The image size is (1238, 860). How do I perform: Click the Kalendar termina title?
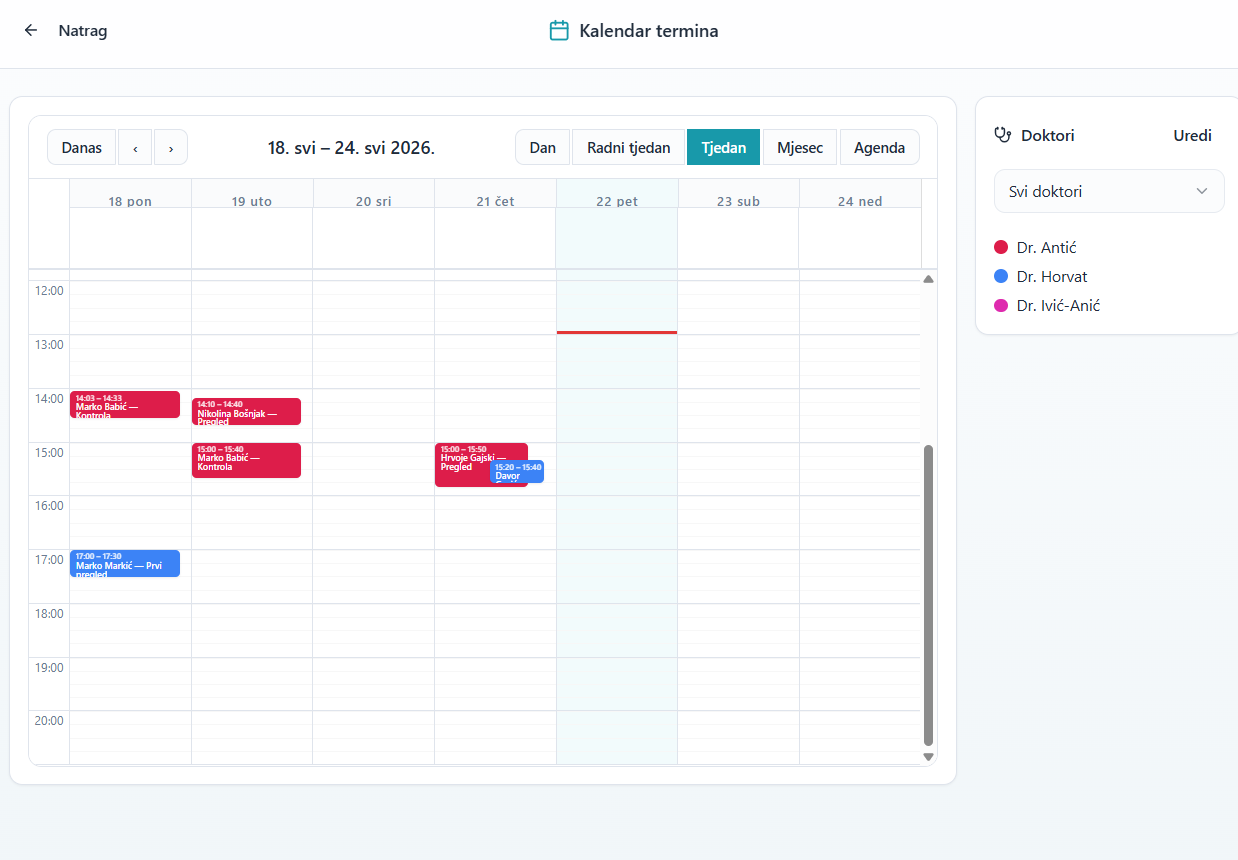649,30
